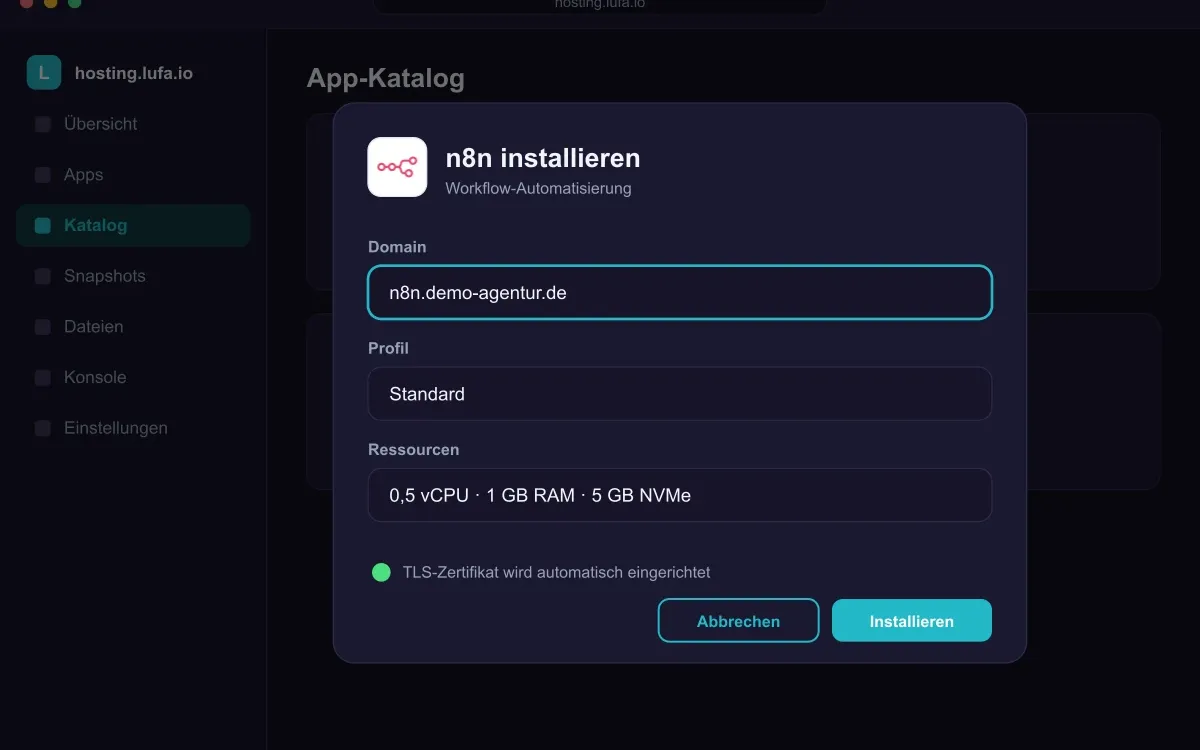Image resolution: width=1200 pixels, height=750 pixels.
Task: Open Einstellungen in the sidebar
Action: (x=133, y=428)
